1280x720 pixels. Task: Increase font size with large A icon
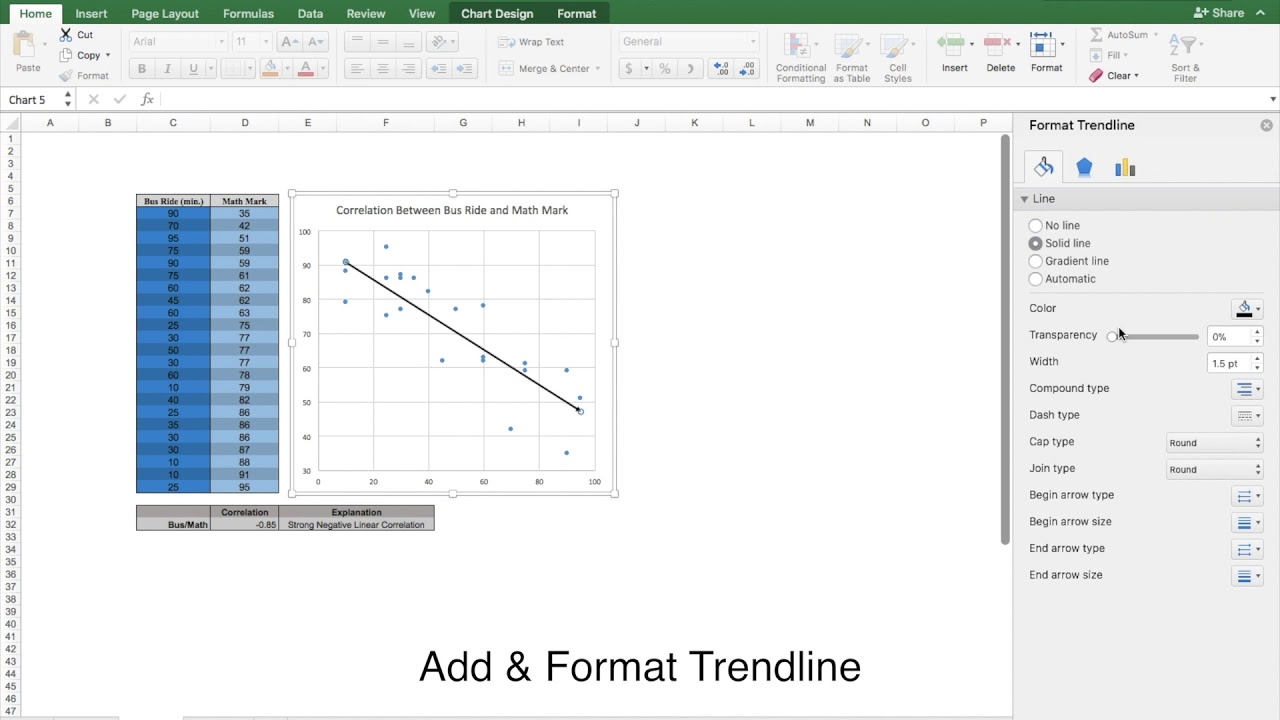tap(288, 42)
